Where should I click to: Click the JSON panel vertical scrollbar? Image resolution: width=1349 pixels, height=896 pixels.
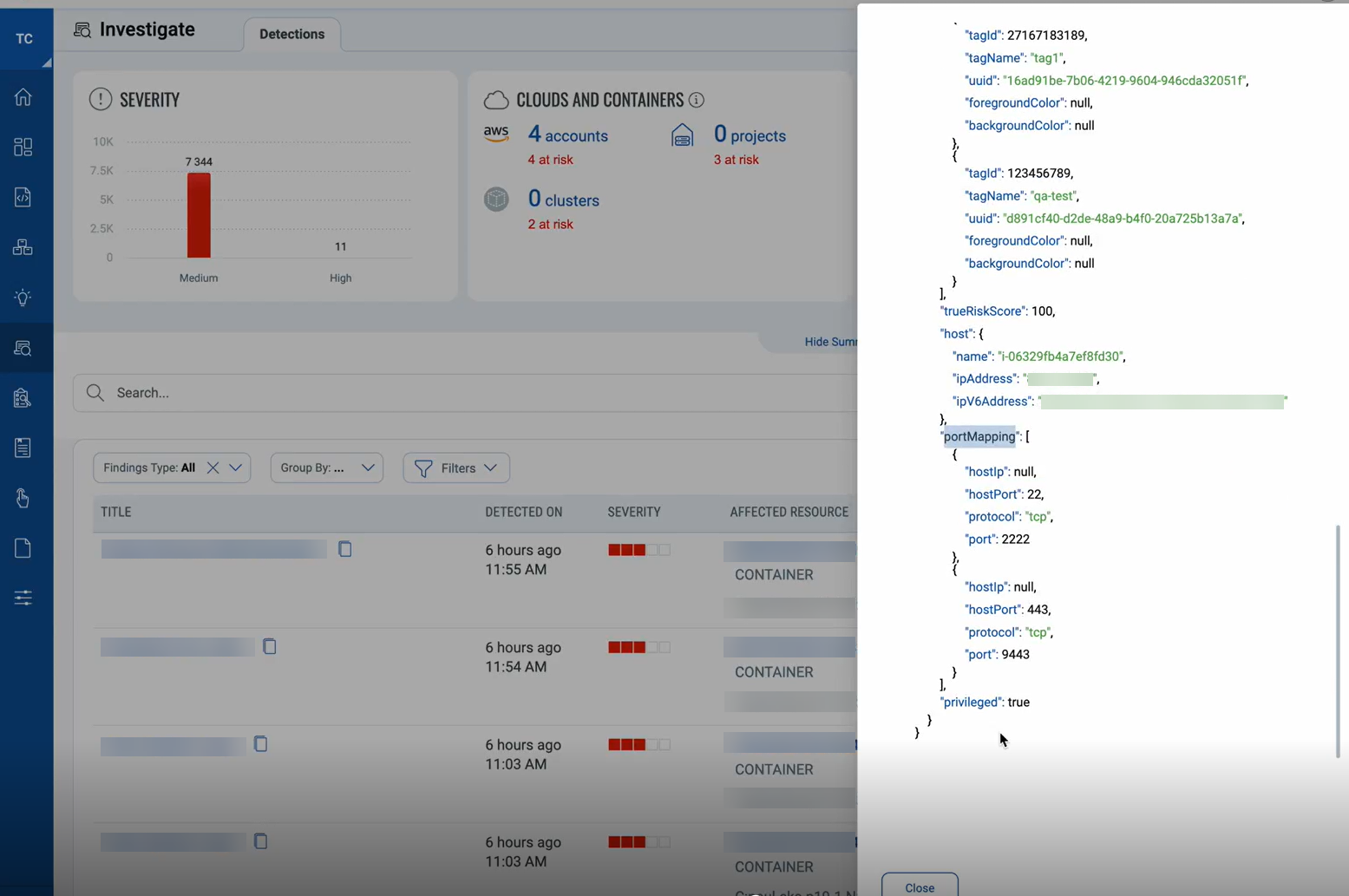tap(1339, 642)
